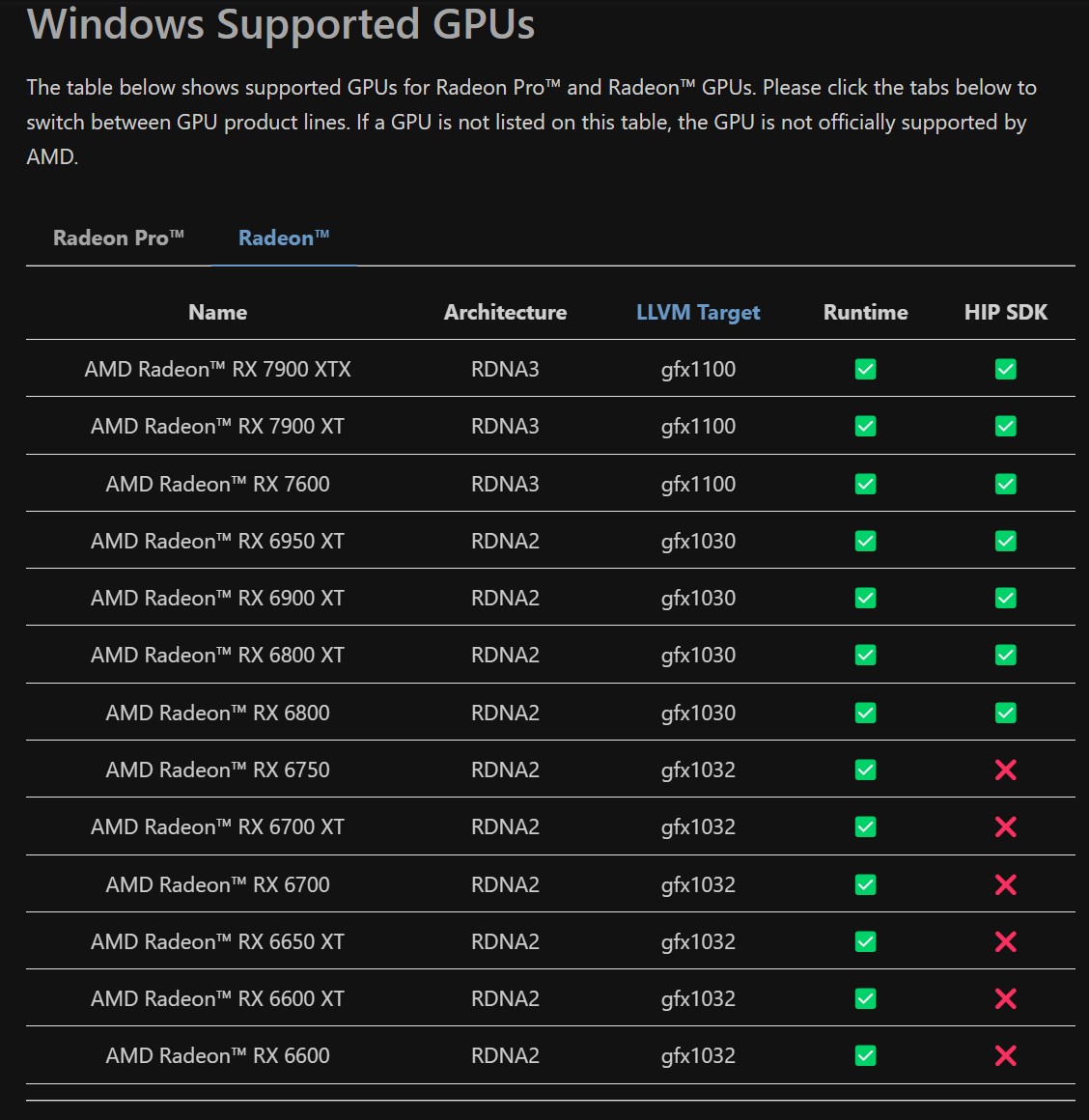Switch to the Radeon Pro tab
Image resolution: width=1089 pixels, height=1120 pixels.
118,238
